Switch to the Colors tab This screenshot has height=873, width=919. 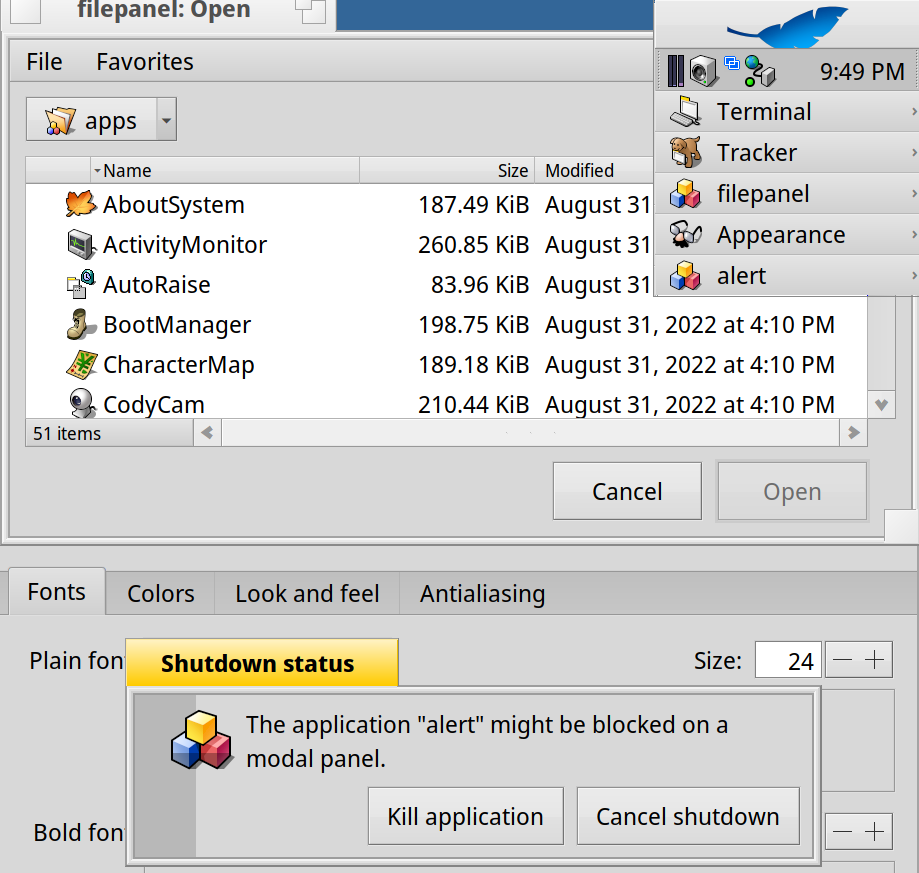tap(161, 594)
